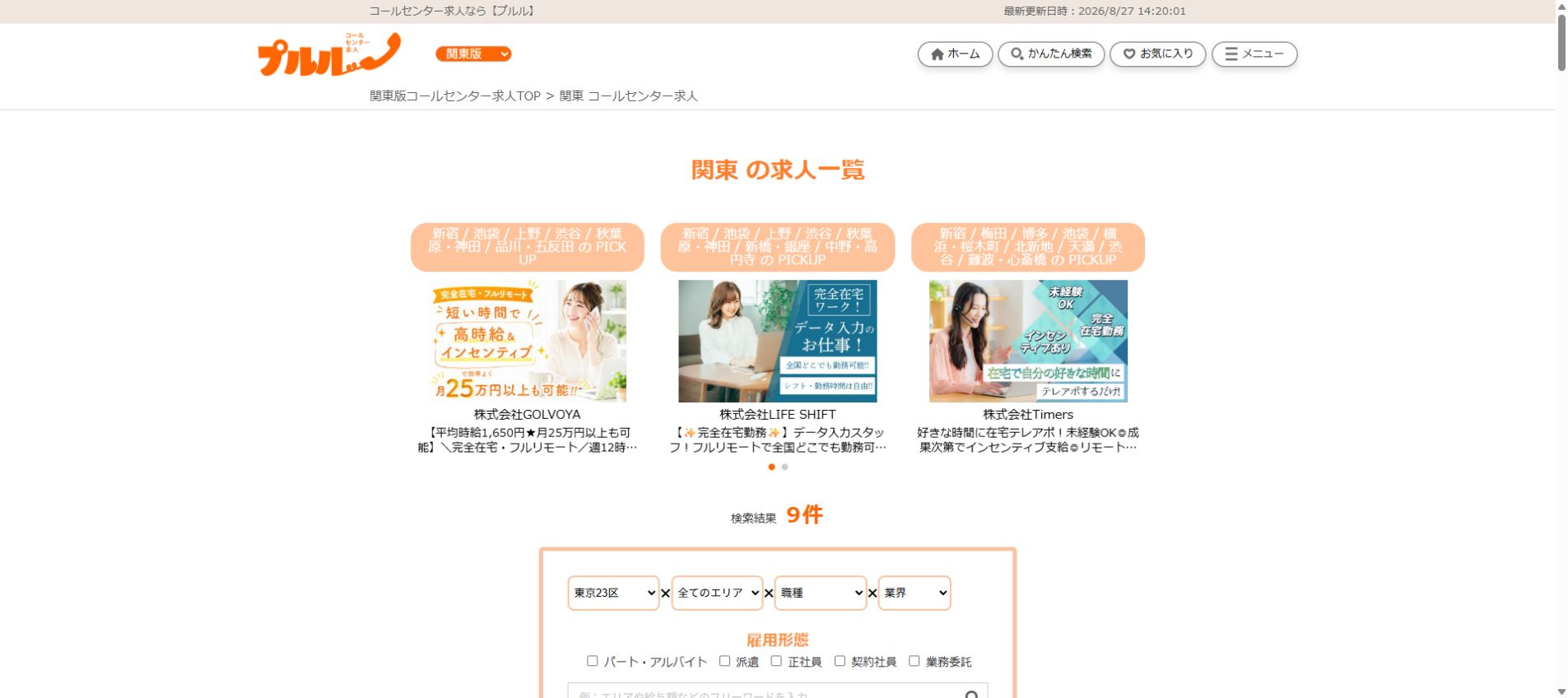Click the magnifier icon in かんたん検索

(x=1017, y=54)
